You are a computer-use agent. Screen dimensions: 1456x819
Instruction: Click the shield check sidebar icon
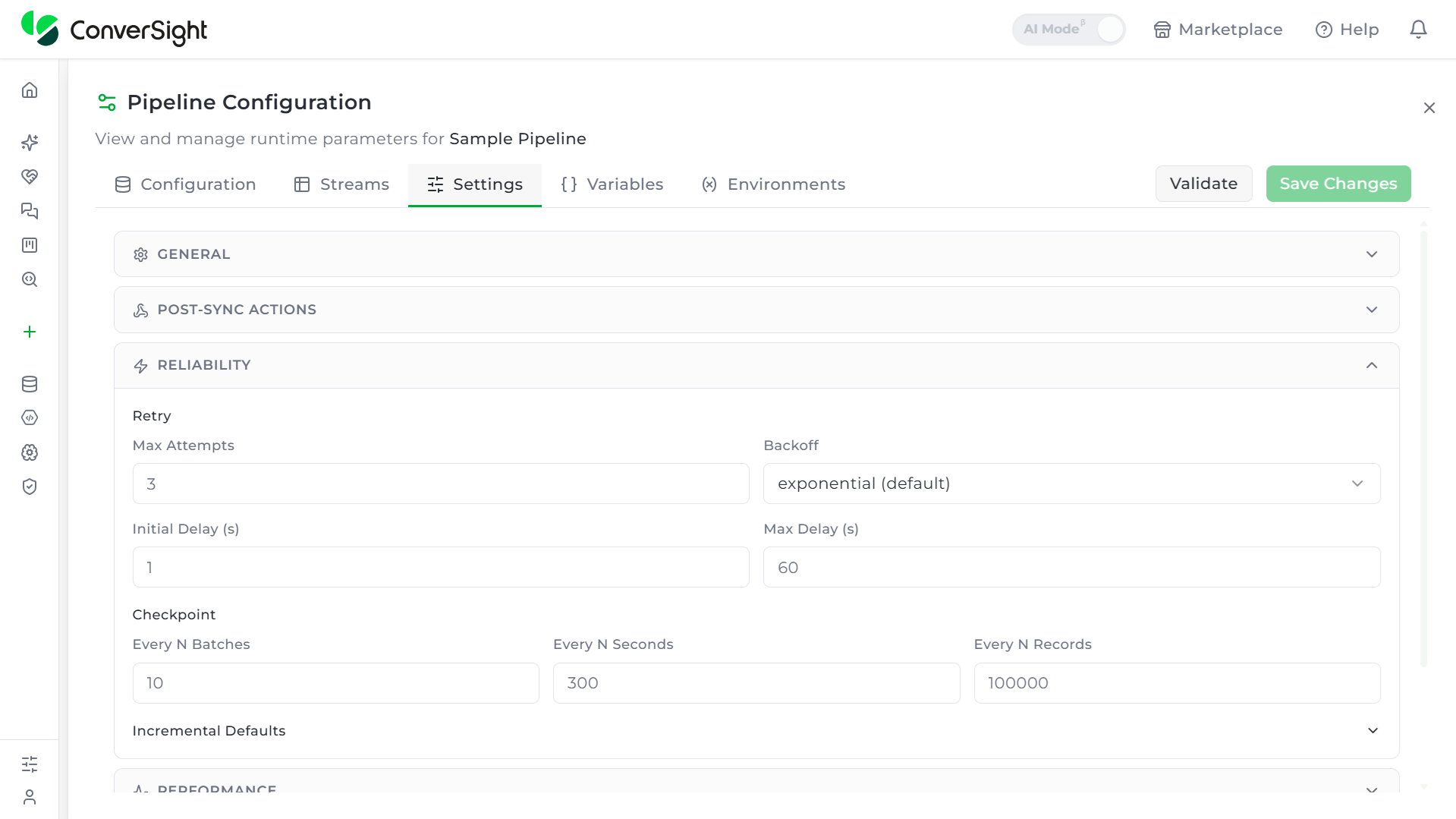coord(30,487)
